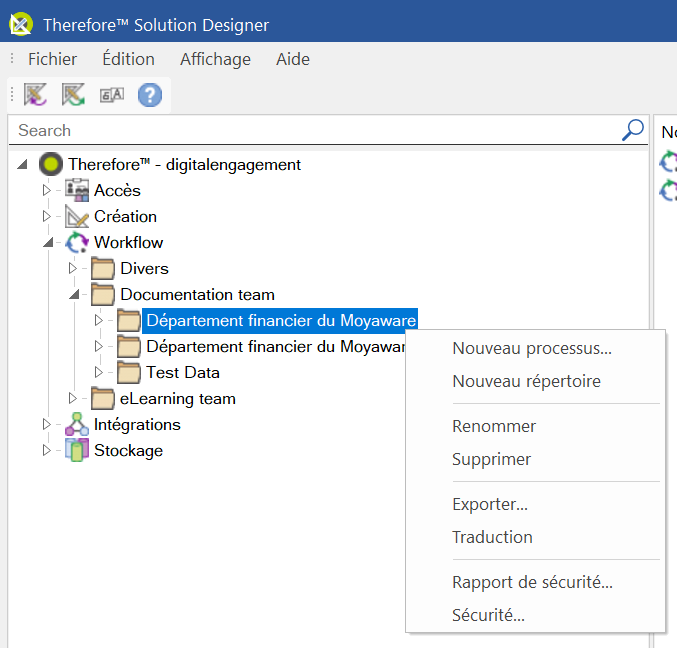The image size is (677, 648).
Task: Select the Création tree label
Action: (x=125, y=216)
